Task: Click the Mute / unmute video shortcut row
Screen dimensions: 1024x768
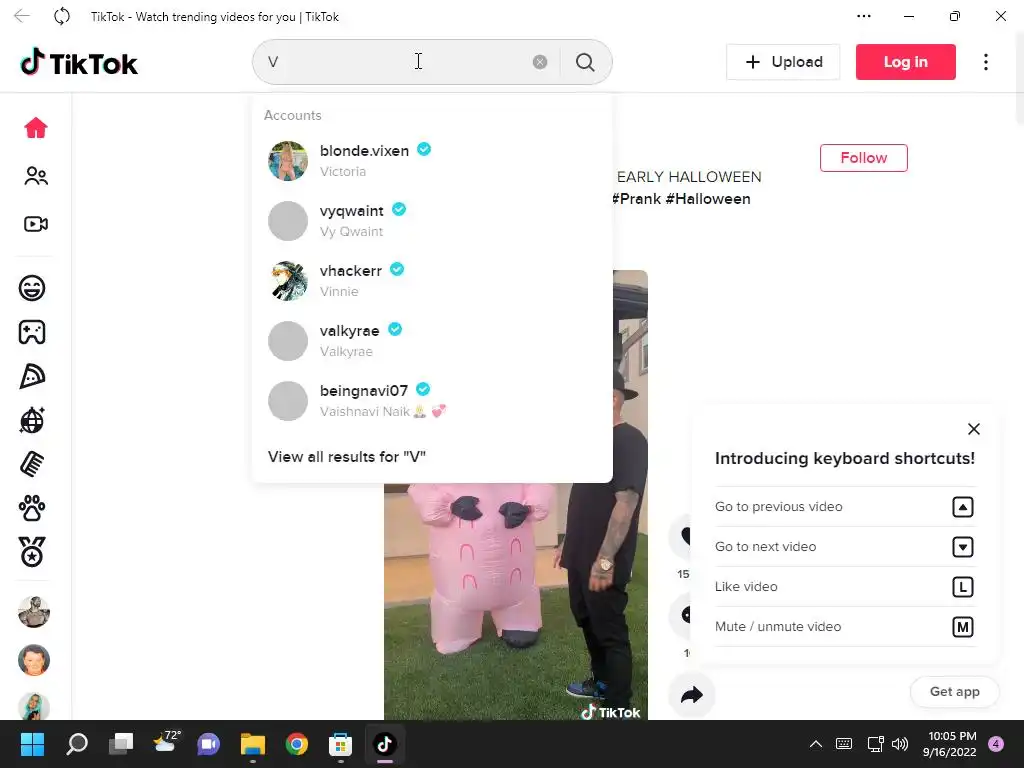Action: [844, 626]
